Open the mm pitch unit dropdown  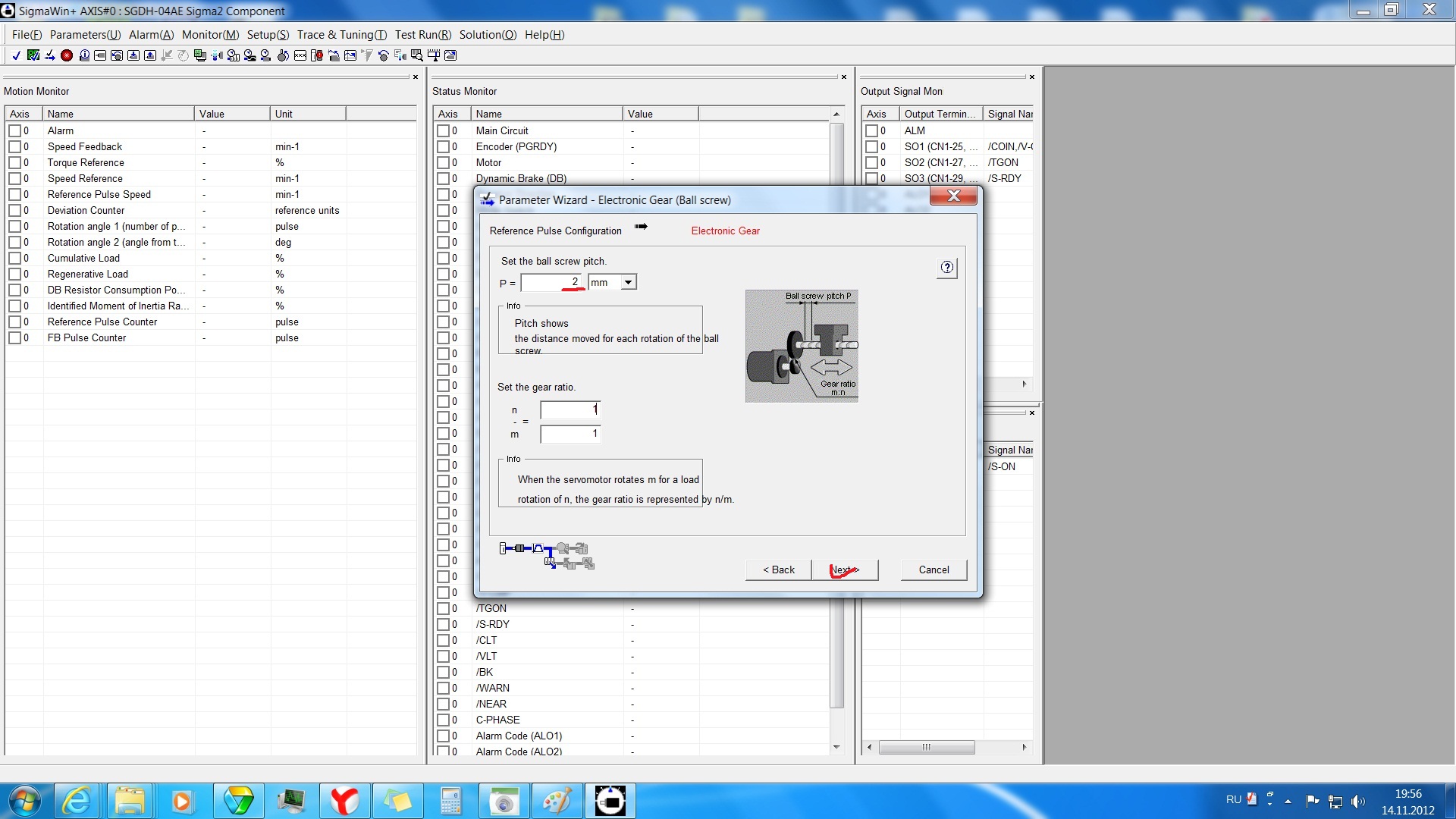pos(628,283)
